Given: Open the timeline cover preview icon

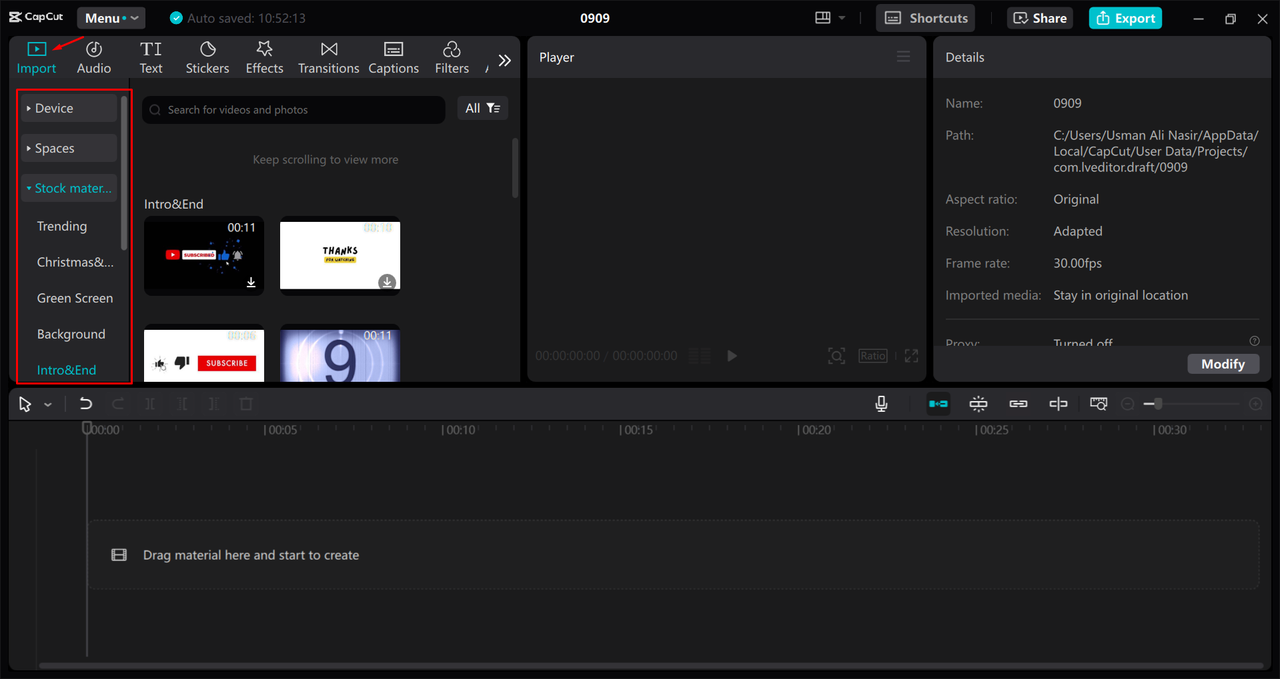Looking at the screenshot, I should [x=1098, y=404].
